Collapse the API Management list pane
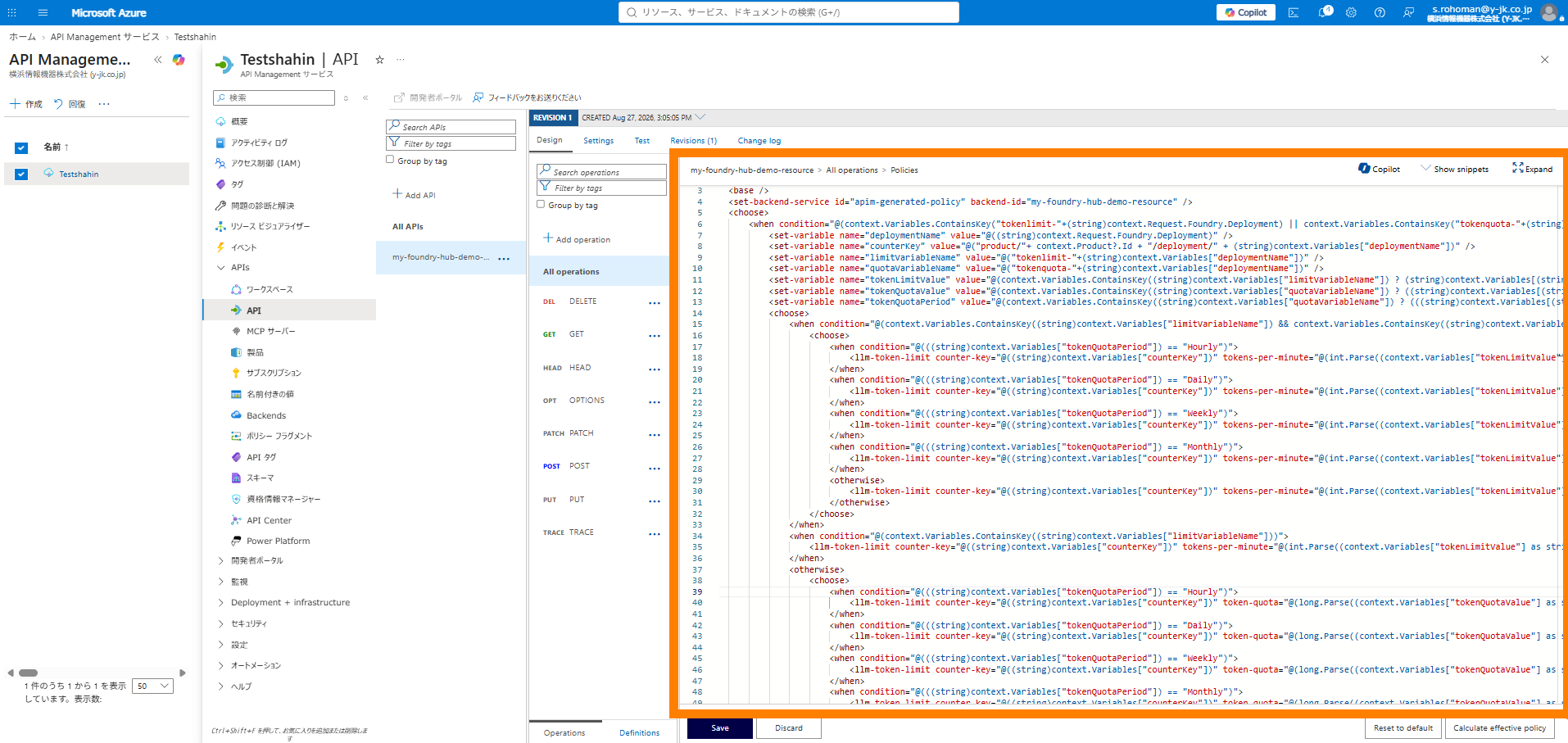The height and width of the screenshot is (743, 1568). point(158,60)
